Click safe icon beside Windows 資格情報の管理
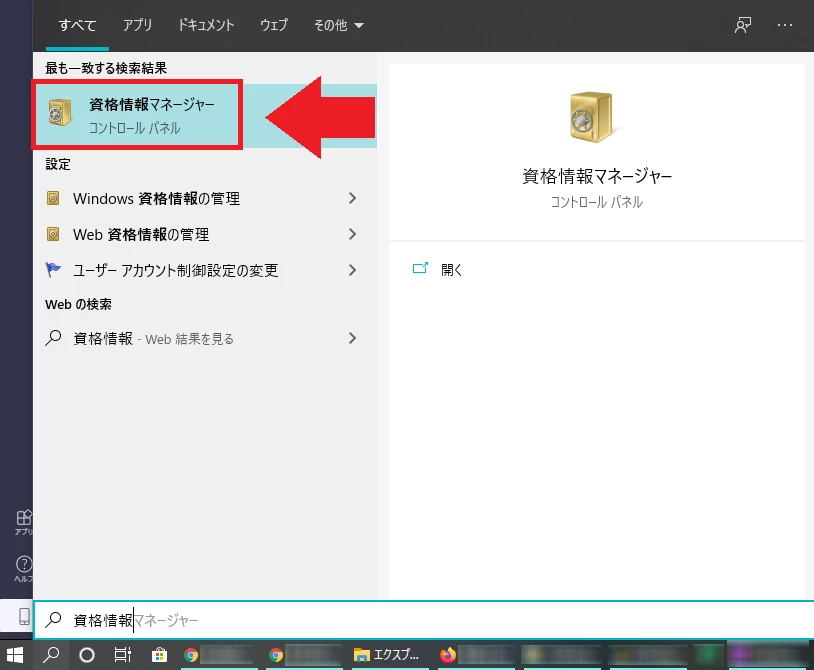 coord(53,198)
